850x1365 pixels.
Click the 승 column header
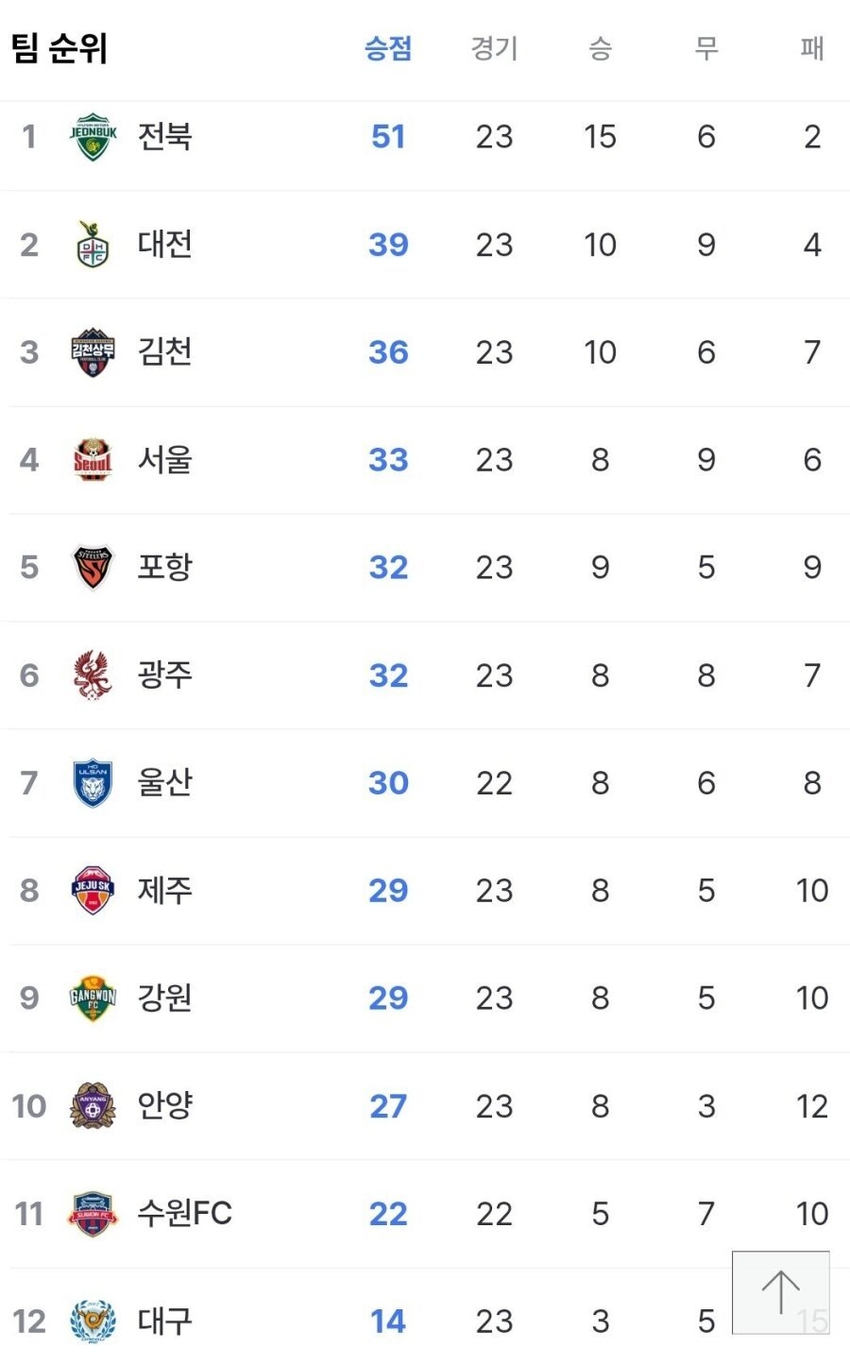[600, 48]
